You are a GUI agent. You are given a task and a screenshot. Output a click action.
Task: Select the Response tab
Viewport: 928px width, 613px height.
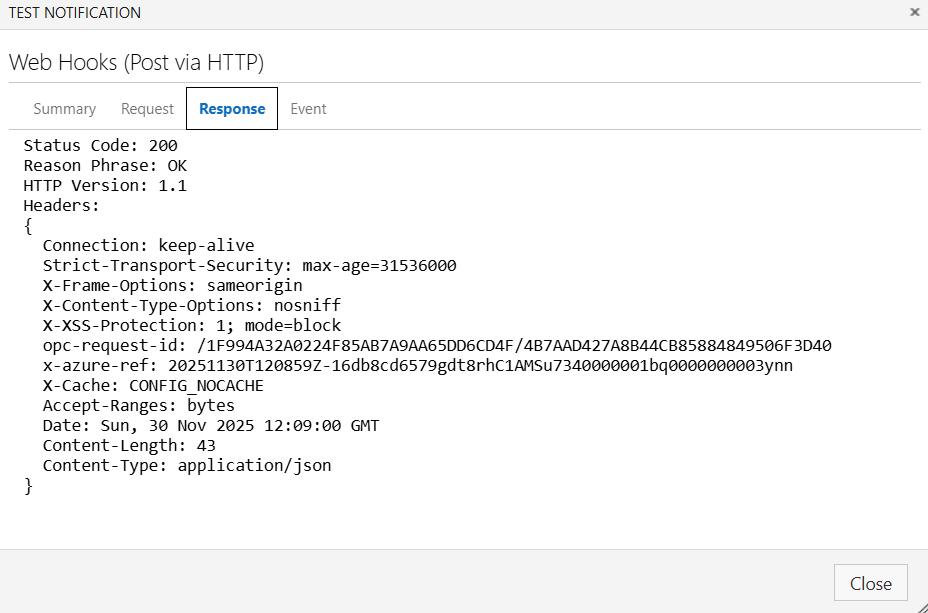(231, 108)
